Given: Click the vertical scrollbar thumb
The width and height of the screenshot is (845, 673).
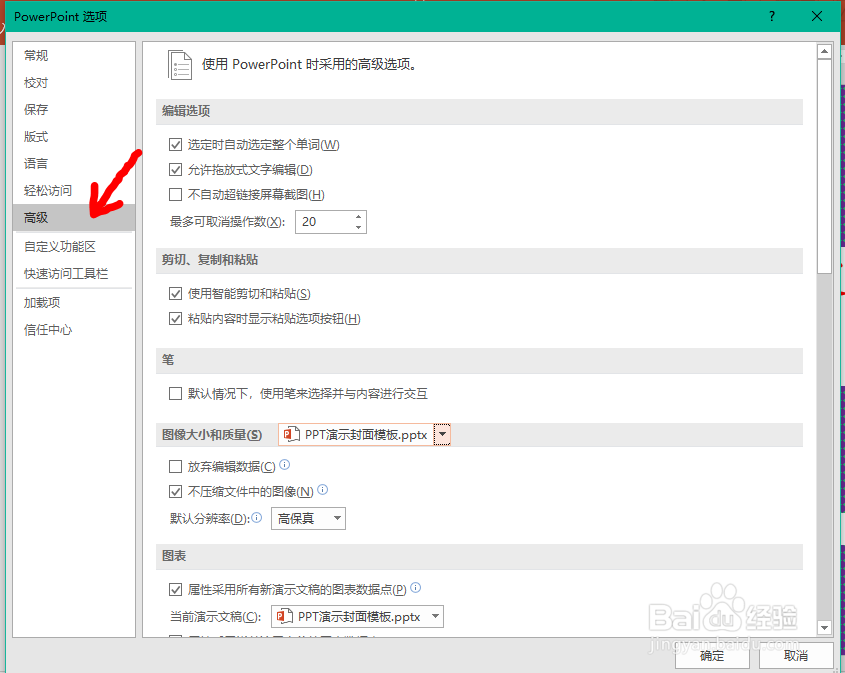Looking at the screenshot, I should pos(824,166).
